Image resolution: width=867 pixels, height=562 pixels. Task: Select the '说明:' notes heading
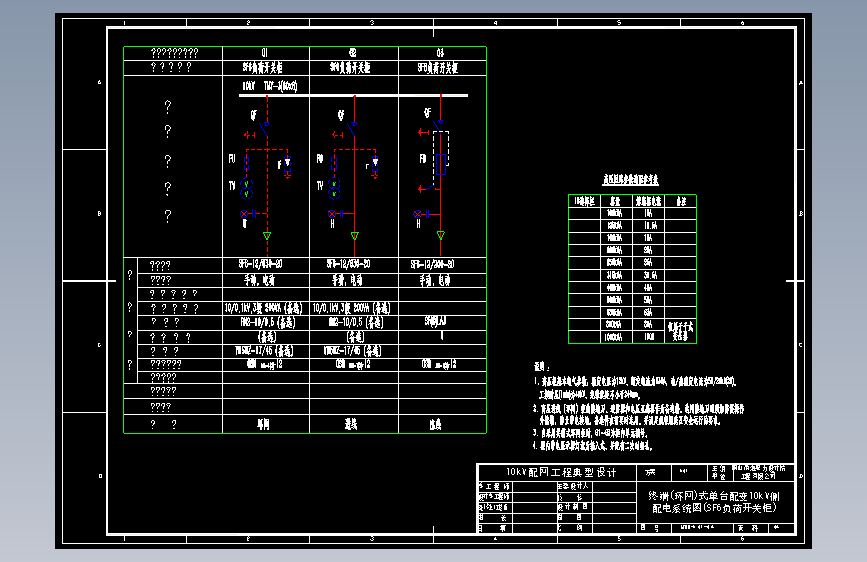coord(541,366)
